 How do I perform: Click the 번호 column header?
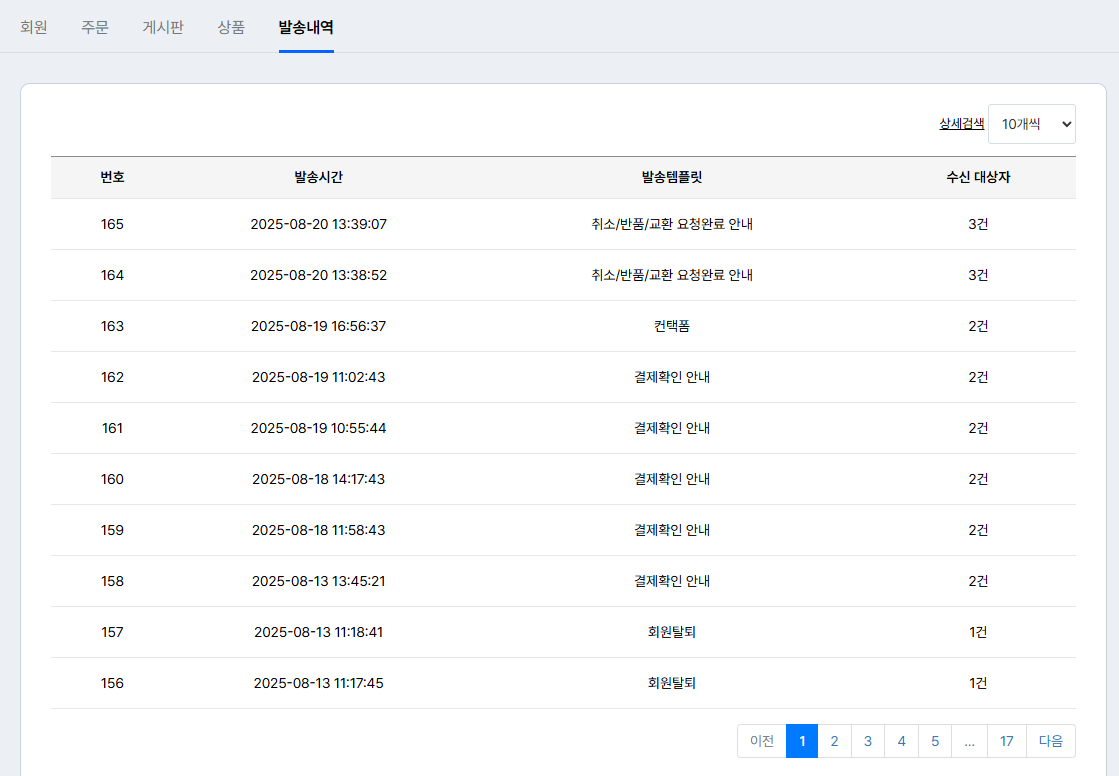tap(112, 177)
